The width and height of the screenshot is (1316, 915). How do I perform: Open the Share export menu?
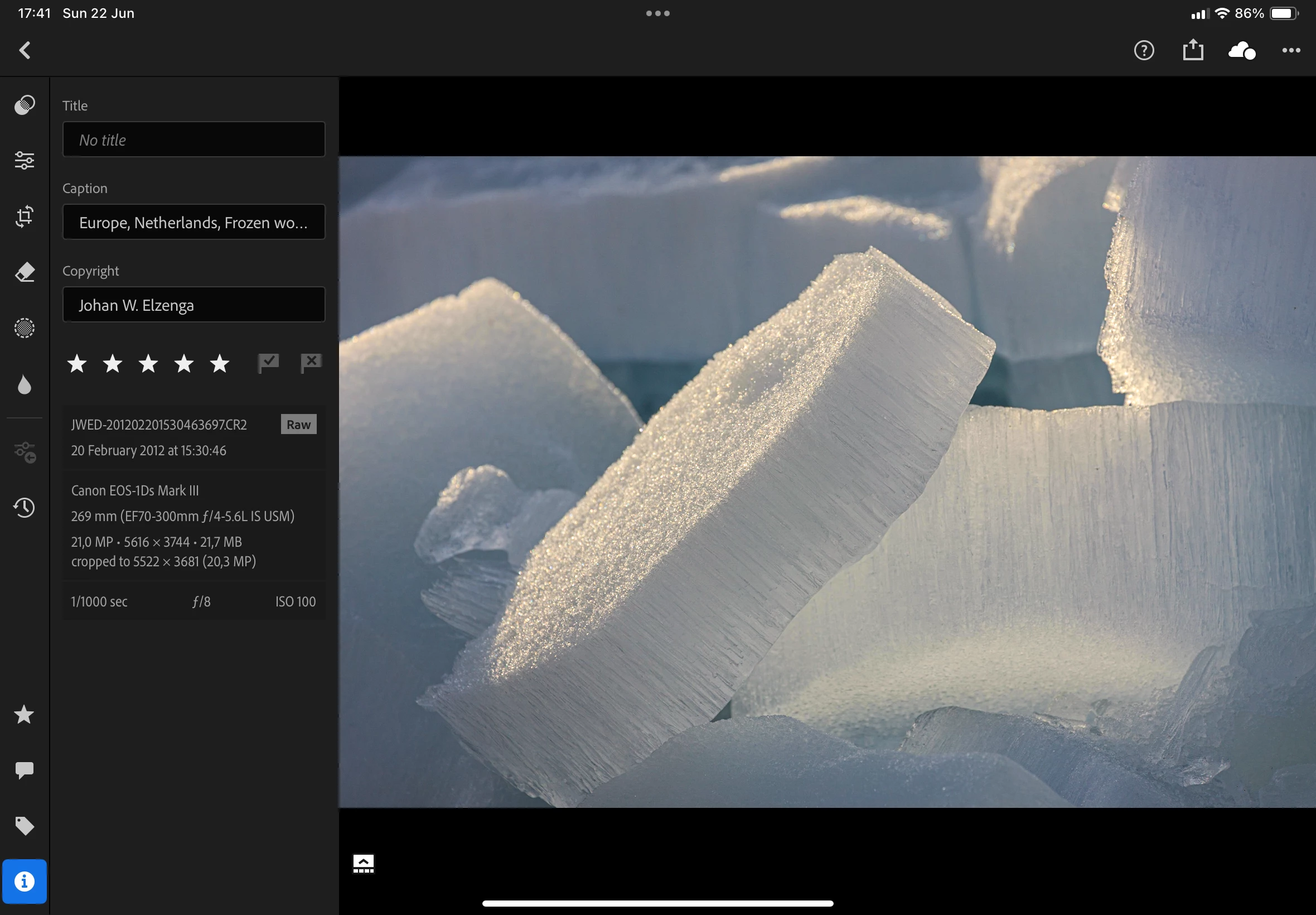pyautogui.click(x=1193, y=50)
